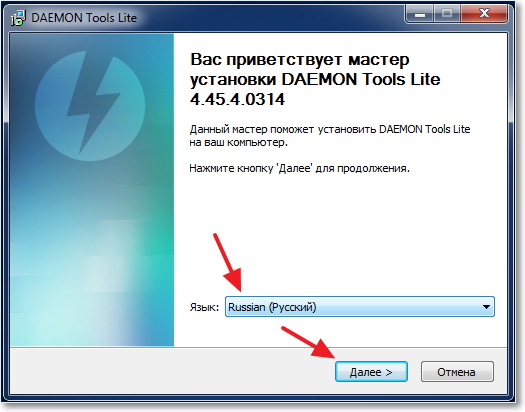Click the "DAEMON Tools Lite" window title text
This screenshot has height=412, width=525.
[x=84, y=18]
